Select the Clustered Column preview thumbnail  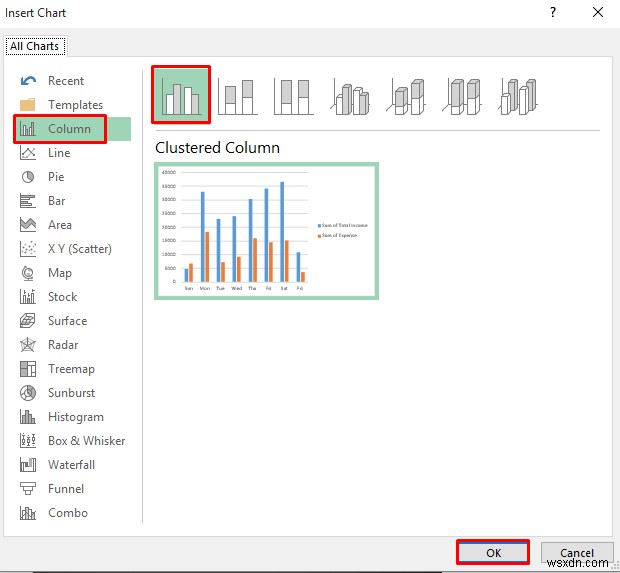click(266, 231)
